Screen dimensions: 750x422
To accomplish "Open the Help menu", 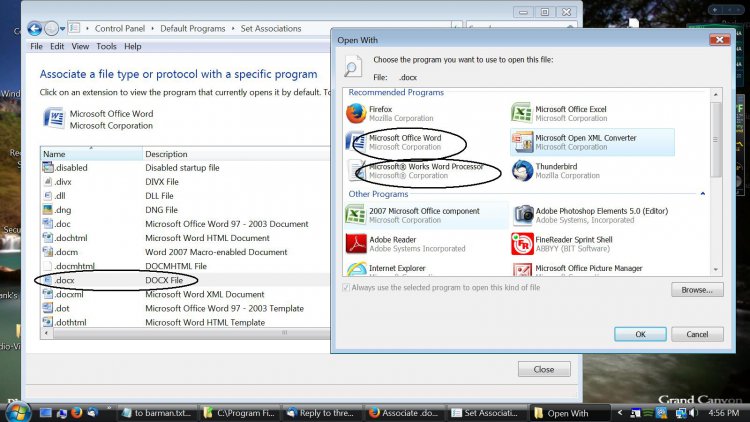I will click(x=132, y=46).
